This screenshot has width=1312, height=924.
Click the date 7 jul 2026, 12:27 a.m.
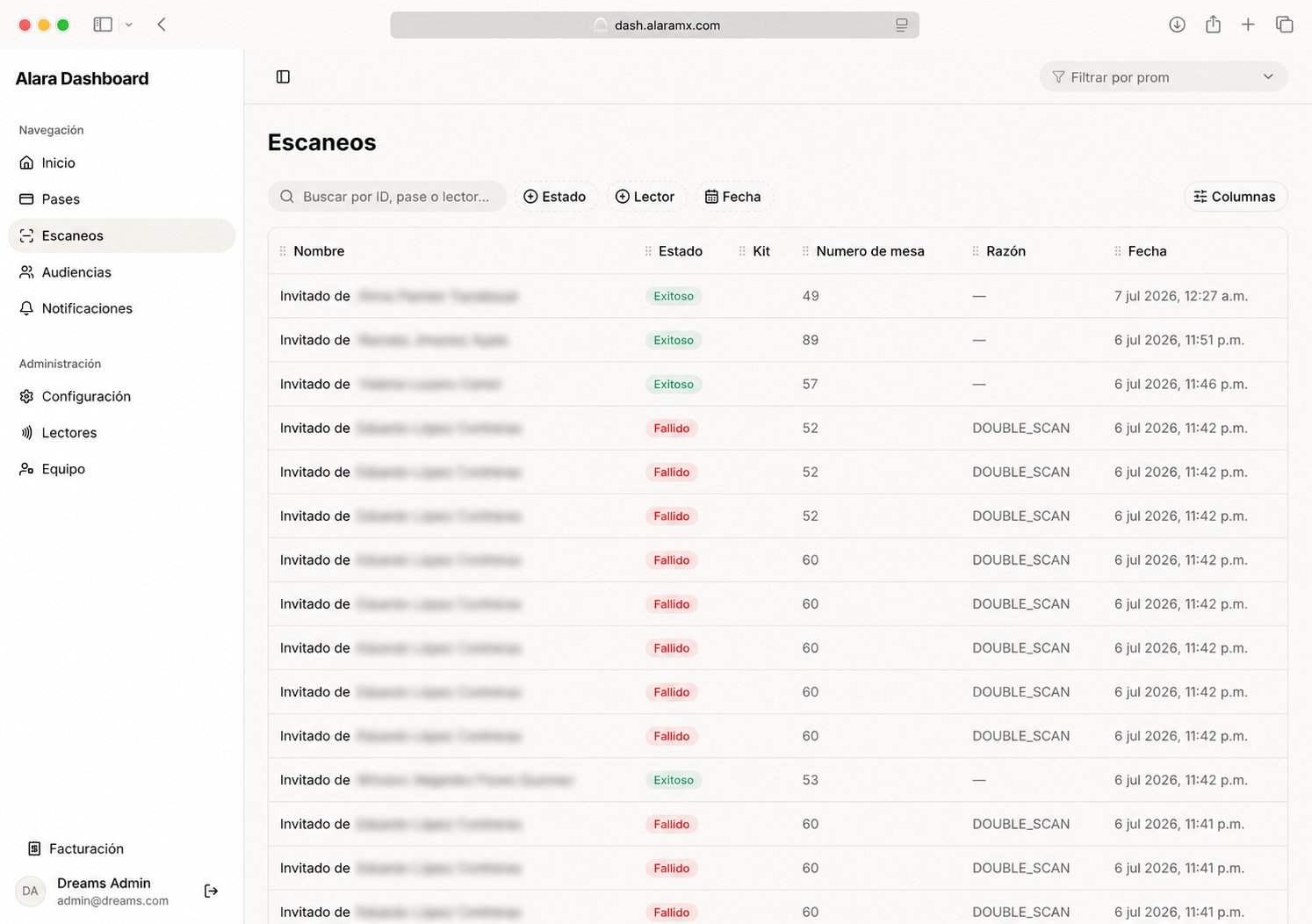point(1181,296)
